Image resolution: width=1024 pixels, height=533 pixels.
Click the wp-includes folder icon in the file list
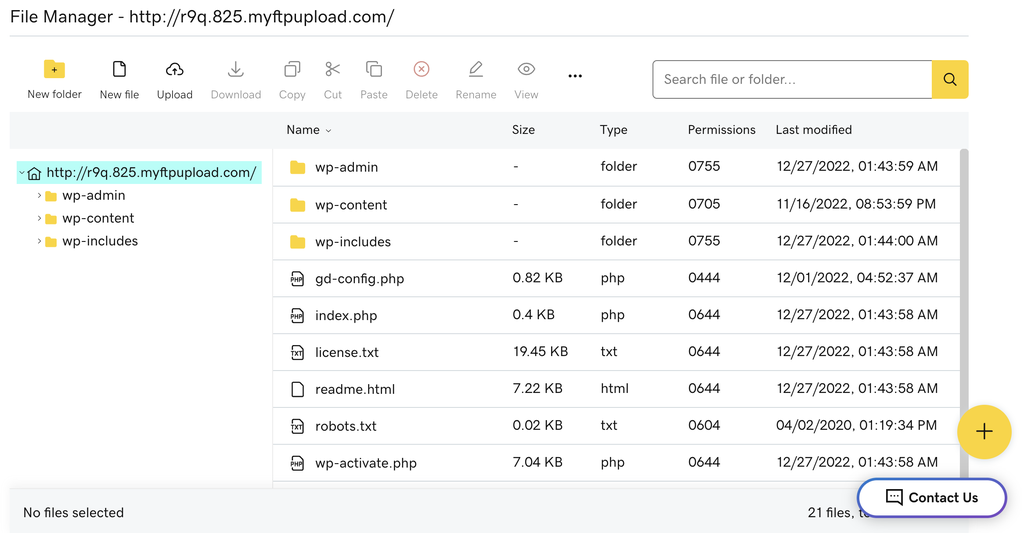(297, 242)
